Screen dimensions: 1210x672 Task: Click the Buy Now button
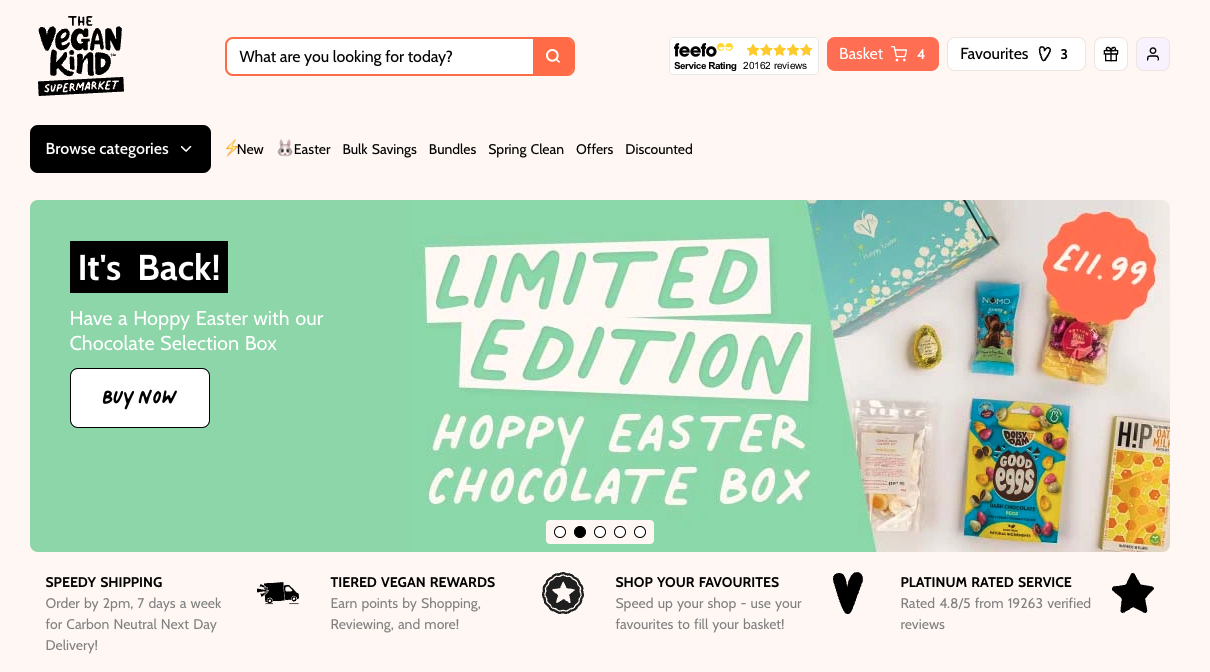(x=140, y=398)
